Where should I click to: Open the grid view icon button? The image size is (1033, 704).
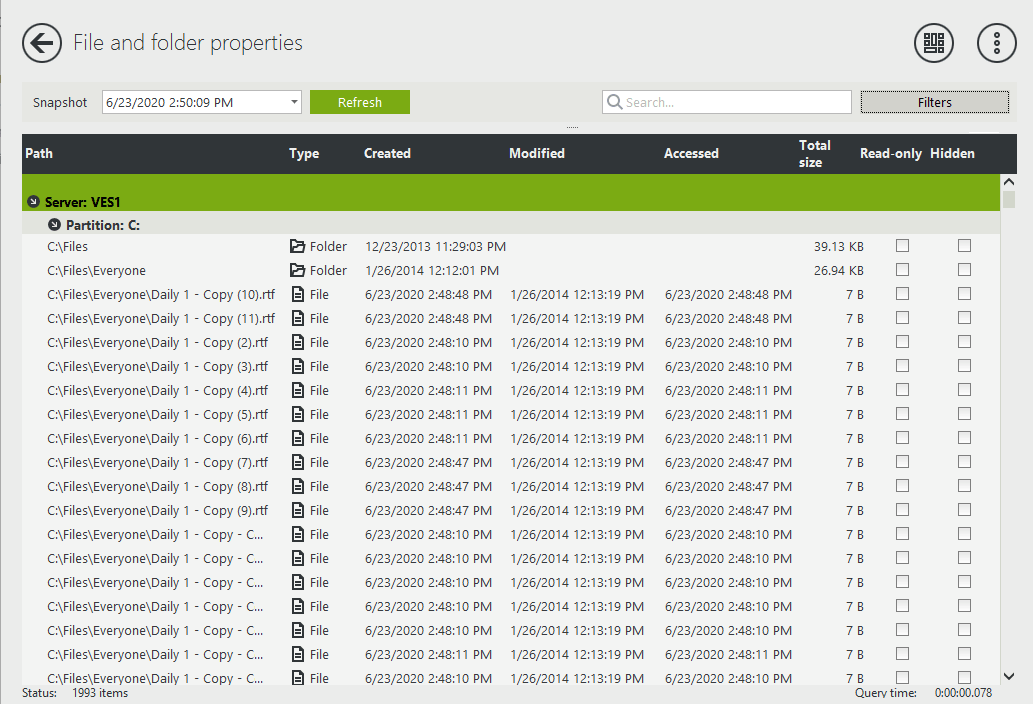(x=934, y=43)
